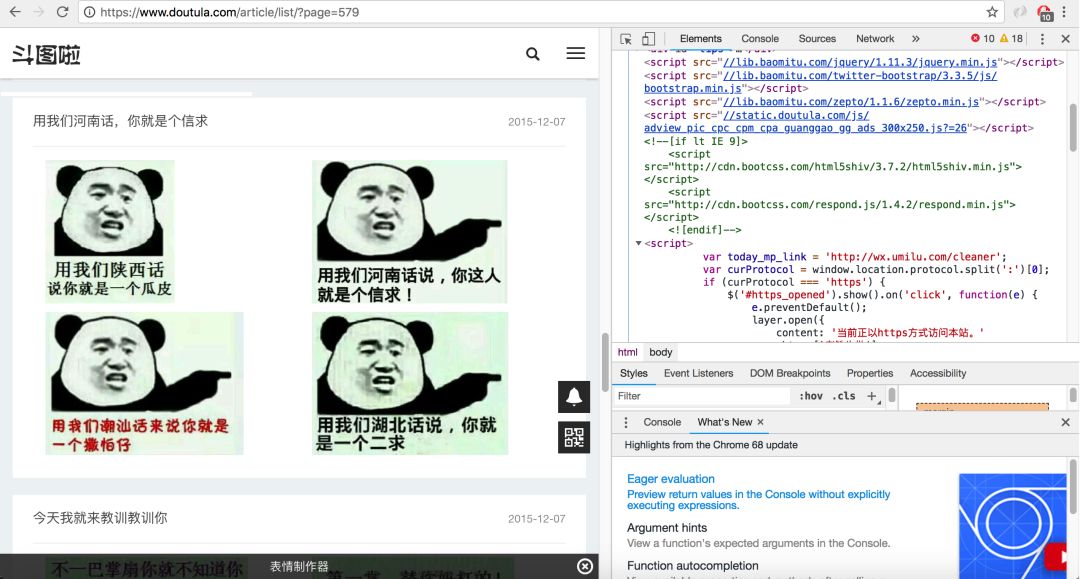
Task: Open the zepto.min.js script link
Action: (851, 101)
